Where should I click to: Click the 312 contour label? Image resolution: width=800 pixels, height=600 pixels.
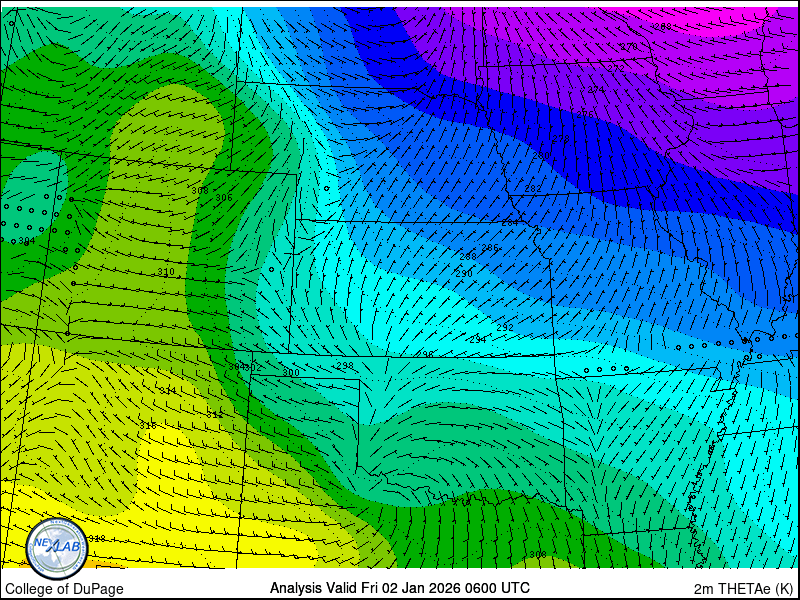coord(215,415)
